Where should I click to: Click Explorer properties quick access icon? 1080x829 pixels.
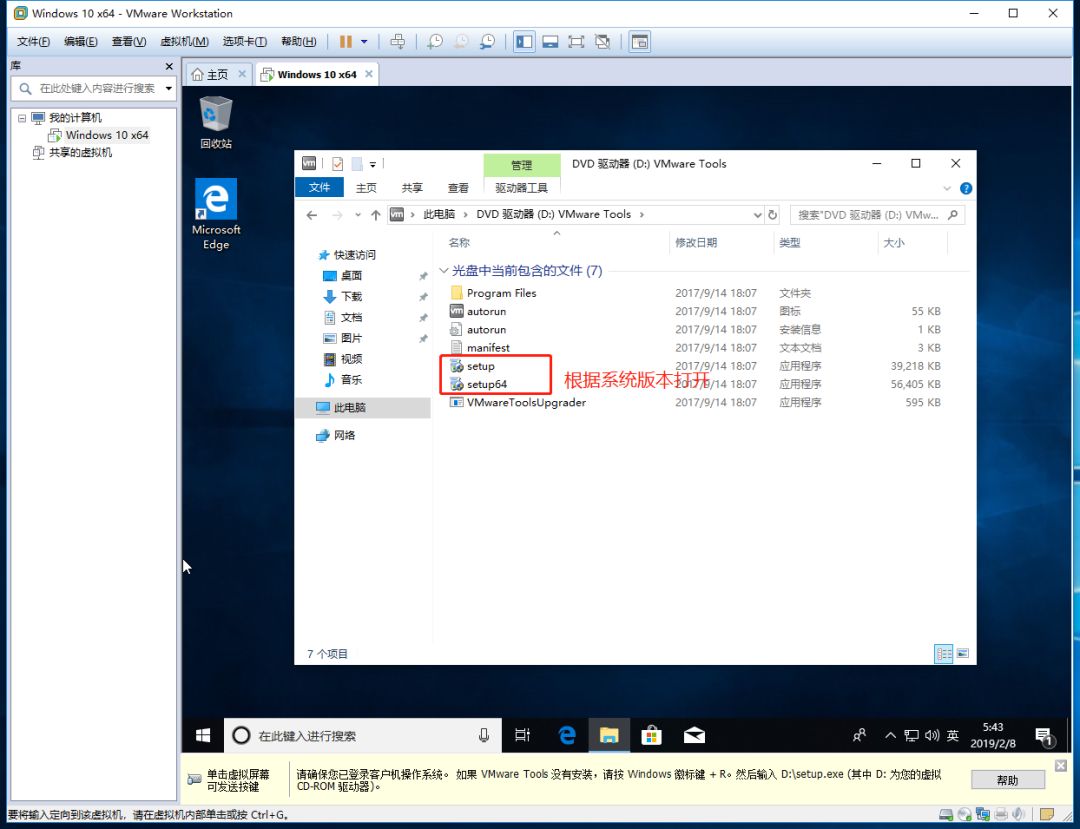pos(338,164)
